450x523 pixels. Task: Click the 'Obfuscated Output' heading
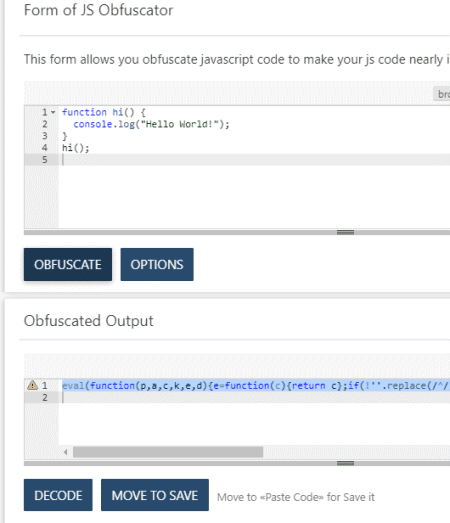(88, 321)
